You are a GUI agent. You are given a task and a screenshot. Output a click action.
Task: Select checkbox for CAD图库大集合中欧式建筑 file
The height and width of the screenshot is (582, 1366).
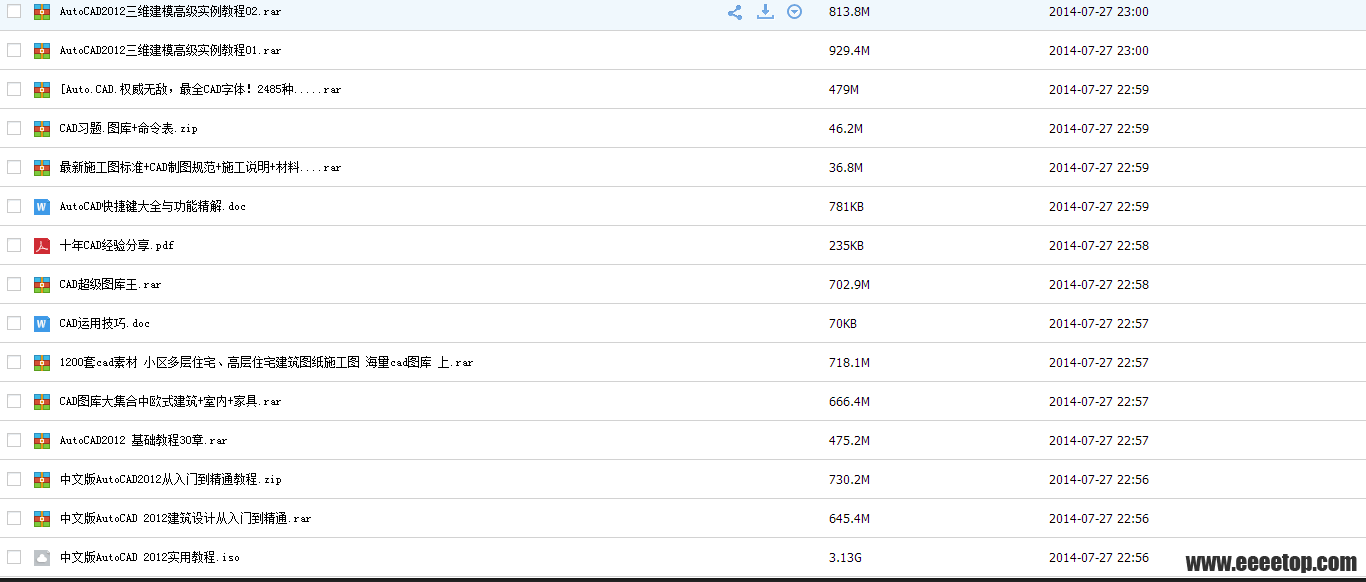(14, 401)
